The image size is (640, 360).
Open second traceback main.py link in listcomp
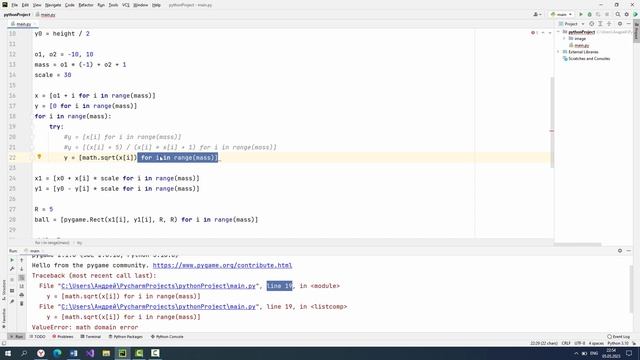point(158,307)
